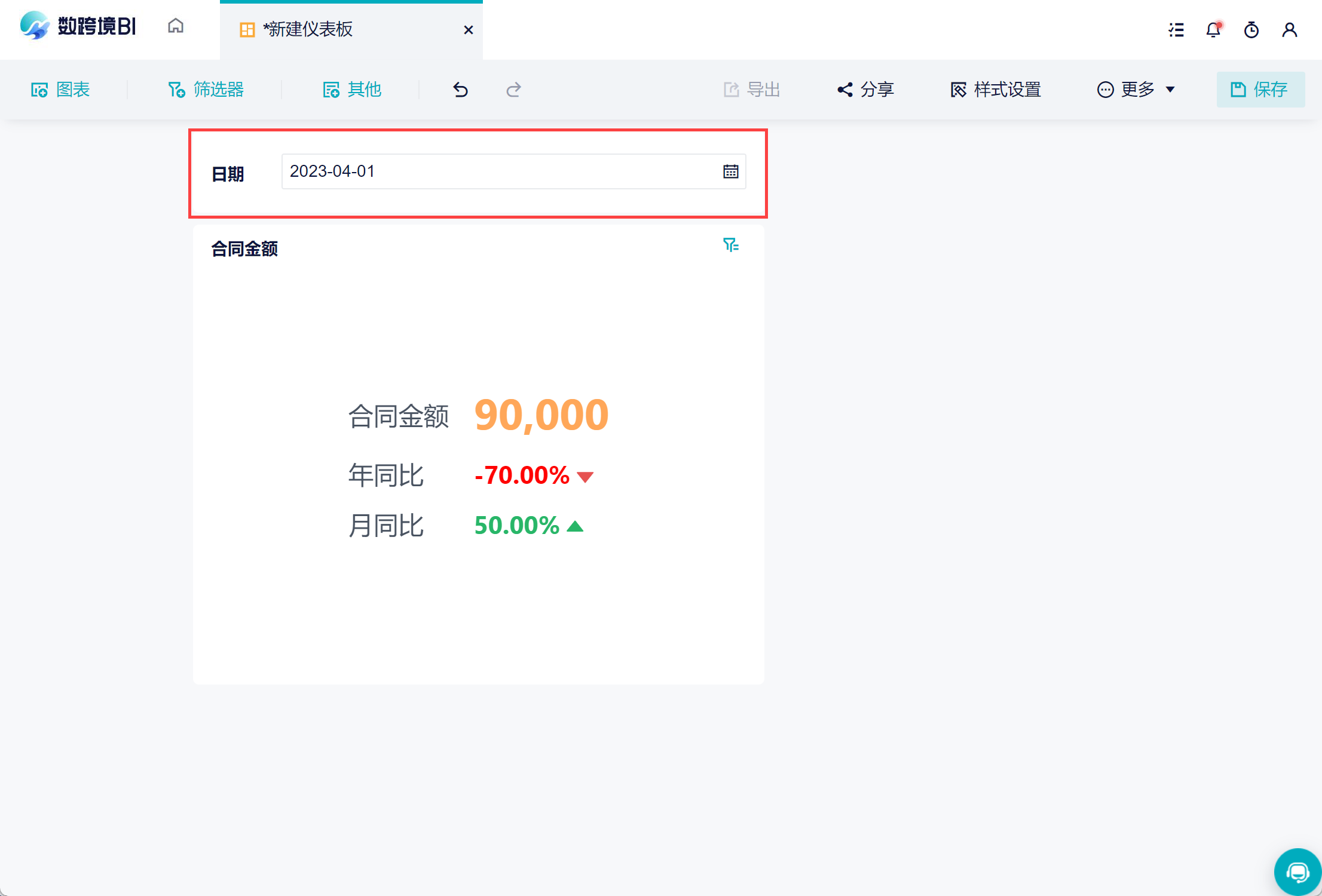
Task: Open the task list icon
Action: point(1176,29)
